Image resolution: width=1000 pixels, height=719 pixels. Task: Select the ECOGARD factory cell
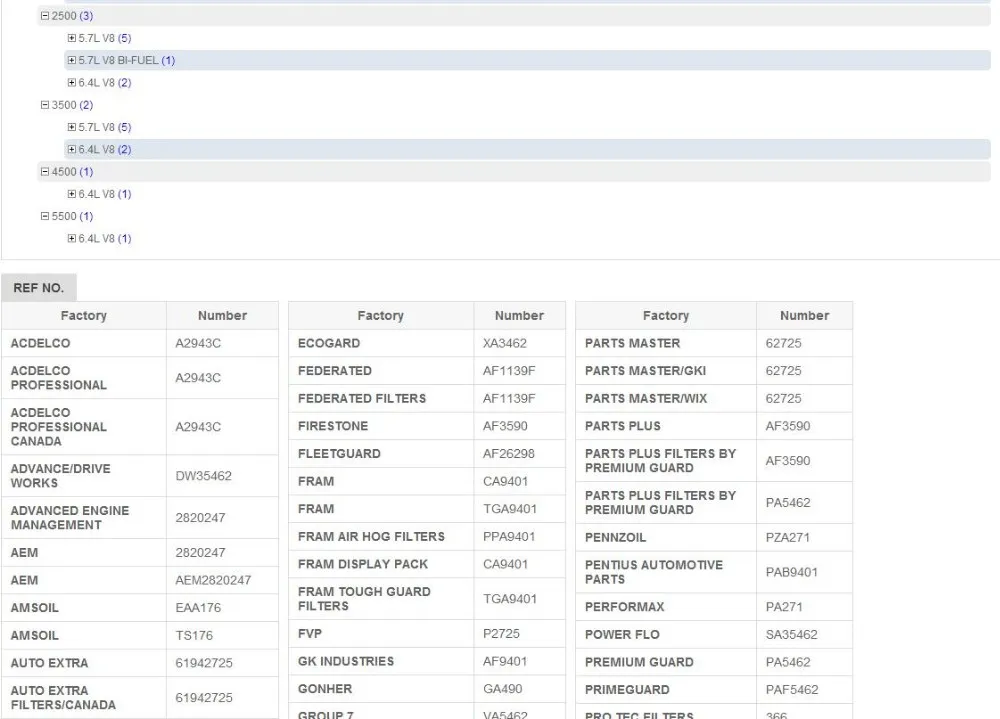point(381,343)
